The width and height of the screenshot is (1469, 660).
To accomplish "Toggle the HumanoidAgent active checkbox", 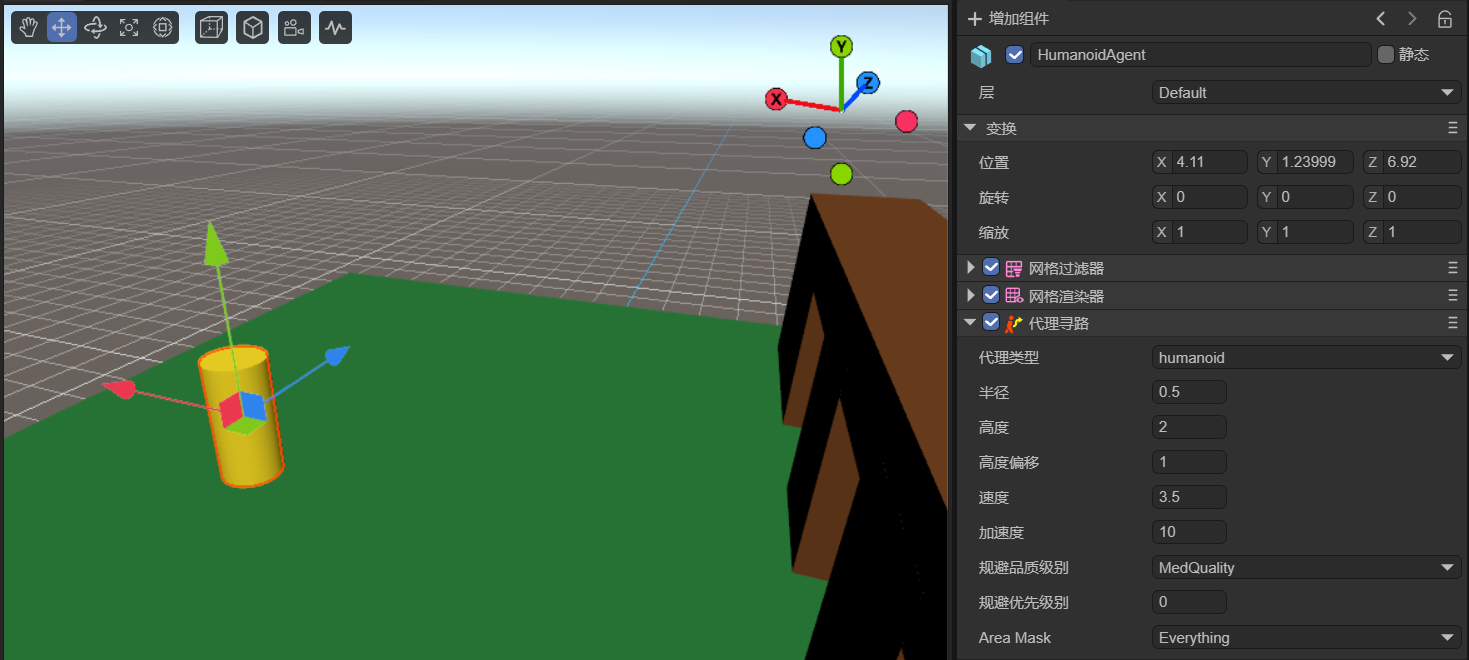I will 1015,55.
